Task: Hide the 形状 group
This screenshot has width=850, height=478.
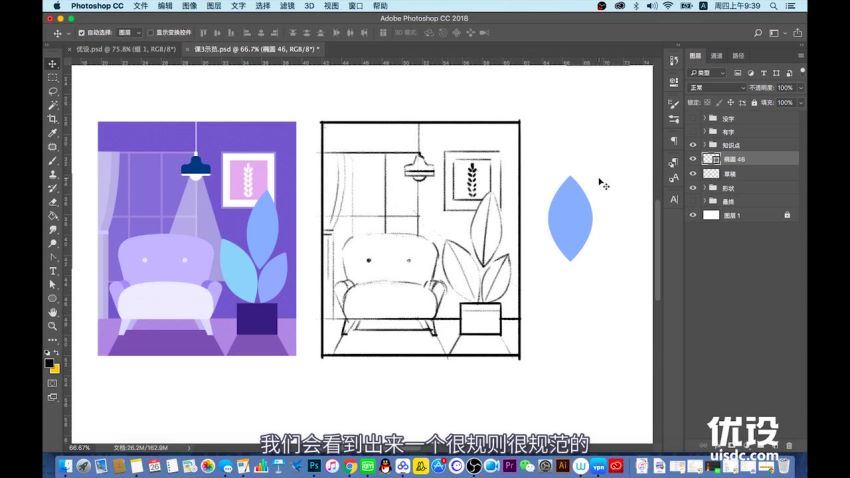Action: pos(693,188)
